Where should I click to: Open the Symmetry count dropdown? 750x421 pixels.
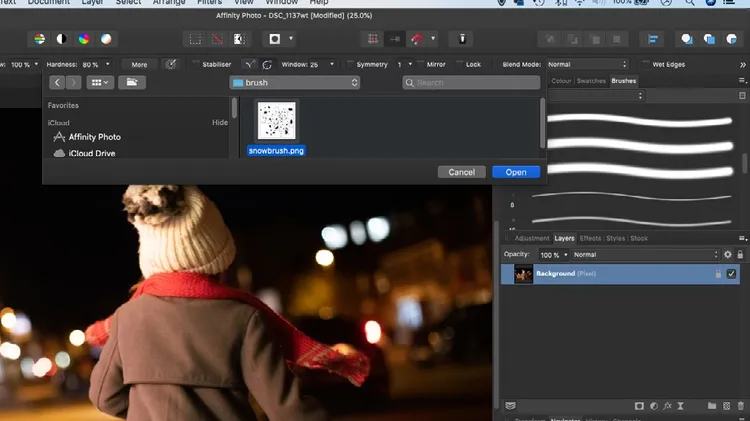point(410,64)
